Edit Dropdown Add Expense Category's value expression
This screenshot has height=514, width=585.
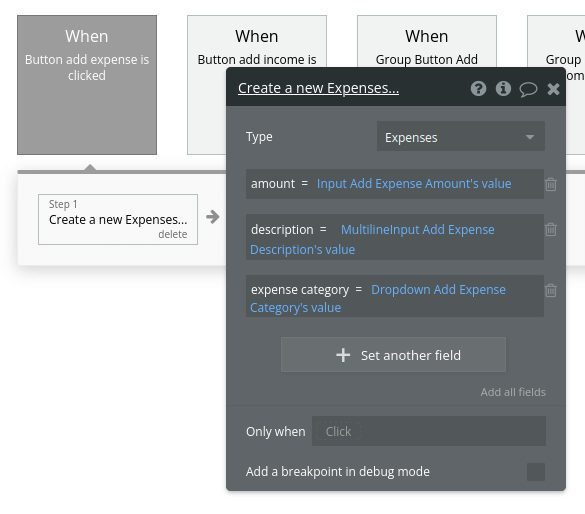pyautogui.click(x=378, y=298)
